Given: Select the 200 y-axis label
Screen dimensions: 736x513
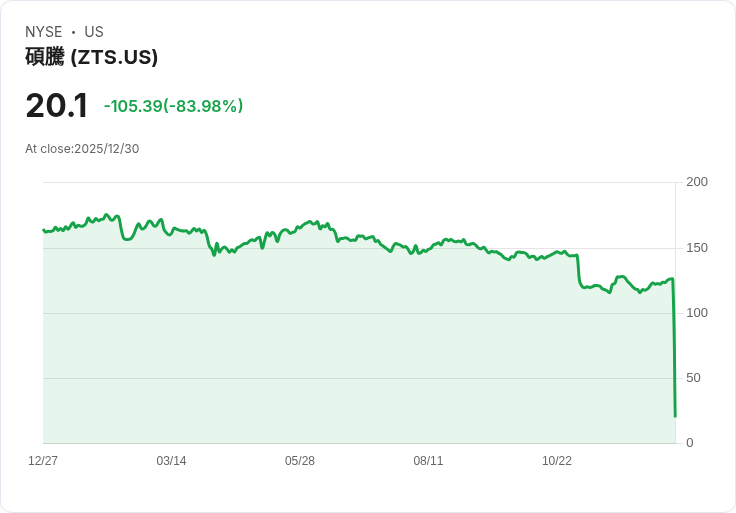Looking at the screenshot, I should 697,182.
